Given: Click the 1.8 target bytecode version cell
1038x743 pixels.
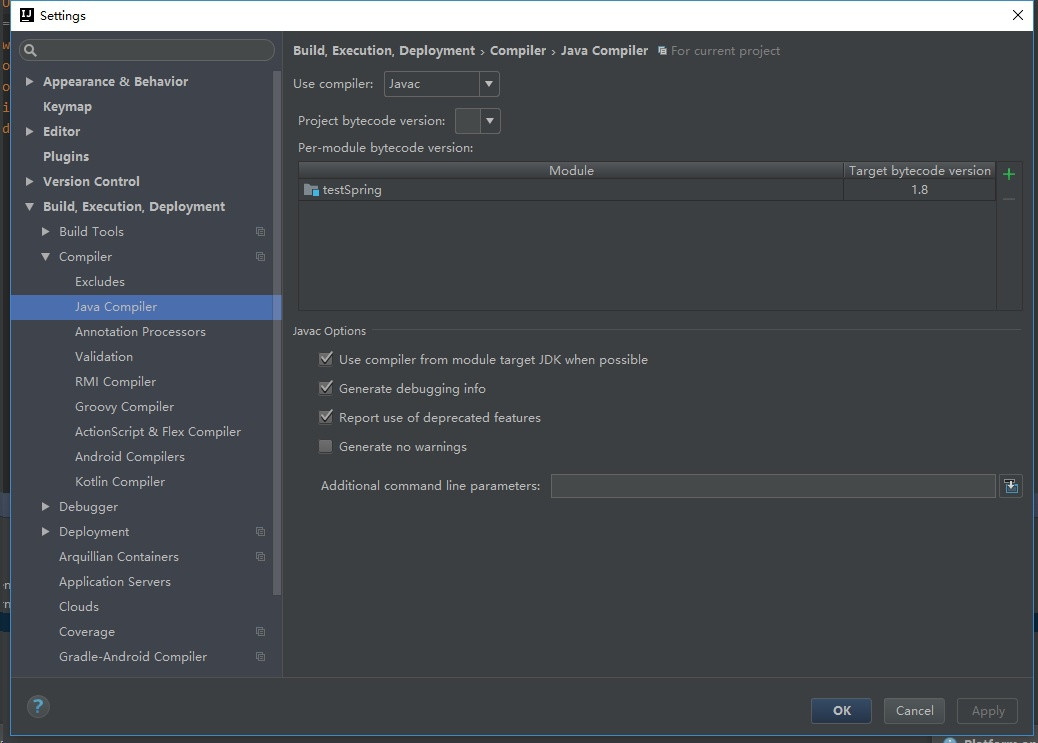Looking at the screenshot, I should (x=919, y=190).
